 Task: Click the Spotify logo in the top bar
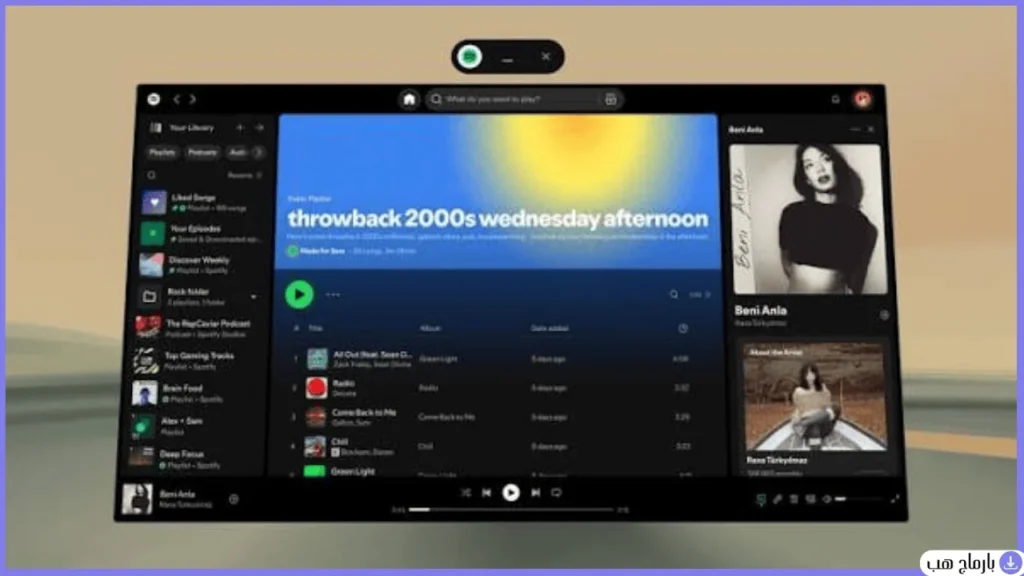tap(153, 99)
